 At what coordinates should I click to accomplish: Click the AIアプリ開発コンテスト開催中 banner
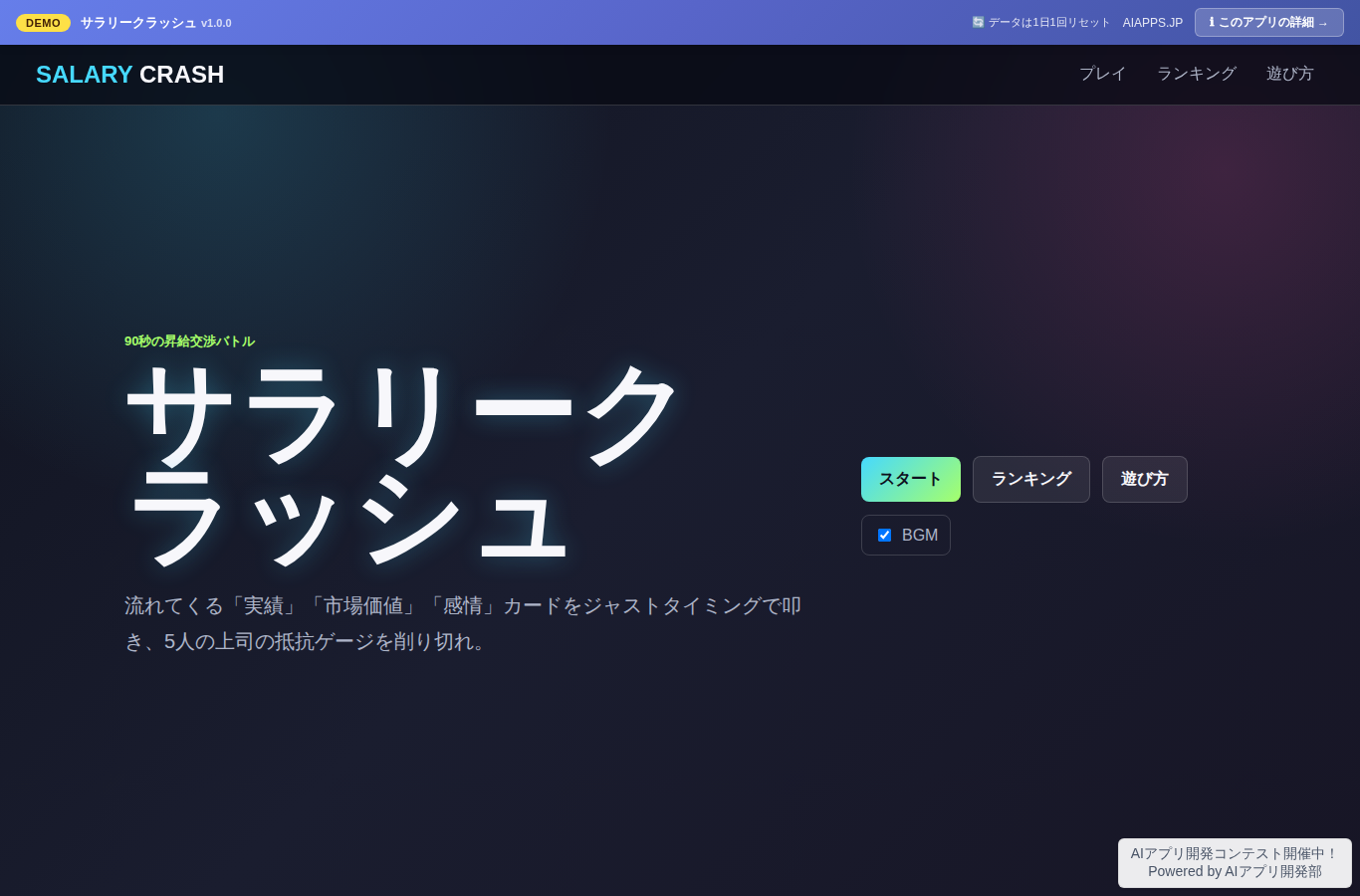[1235, 862]
